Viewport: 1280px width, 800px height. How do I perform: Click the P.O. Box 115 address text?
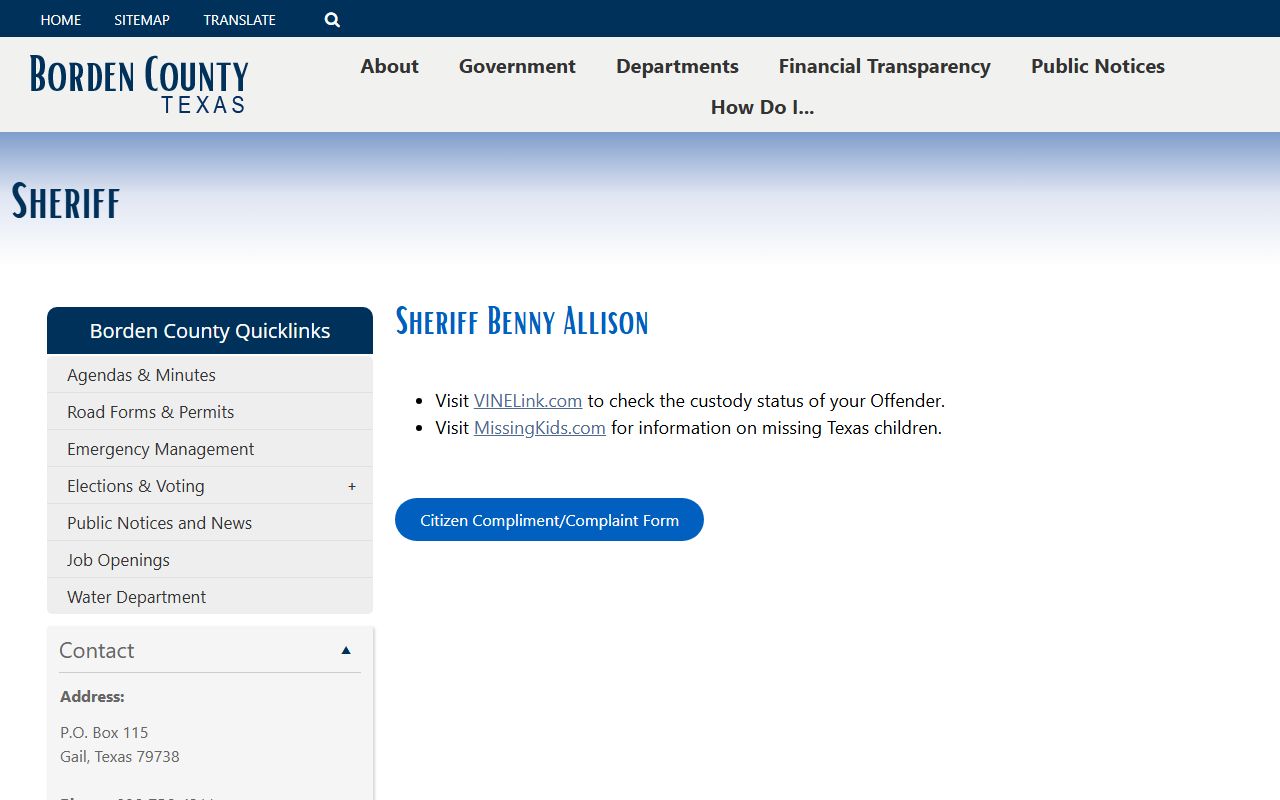pyautogui.click(x=104, y=733)
